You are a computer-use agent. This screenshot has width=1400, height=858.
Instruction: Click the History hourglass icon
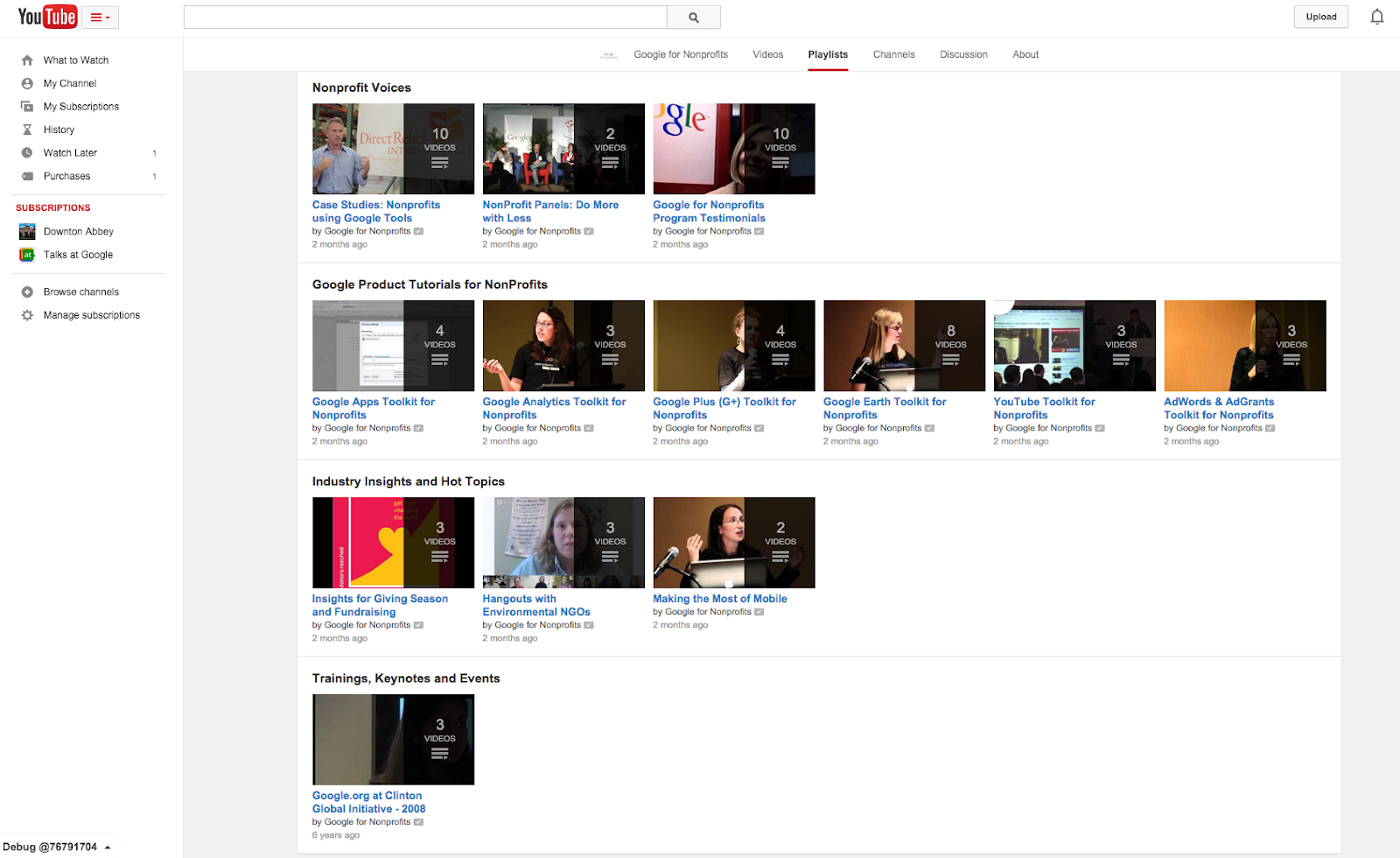27,130
